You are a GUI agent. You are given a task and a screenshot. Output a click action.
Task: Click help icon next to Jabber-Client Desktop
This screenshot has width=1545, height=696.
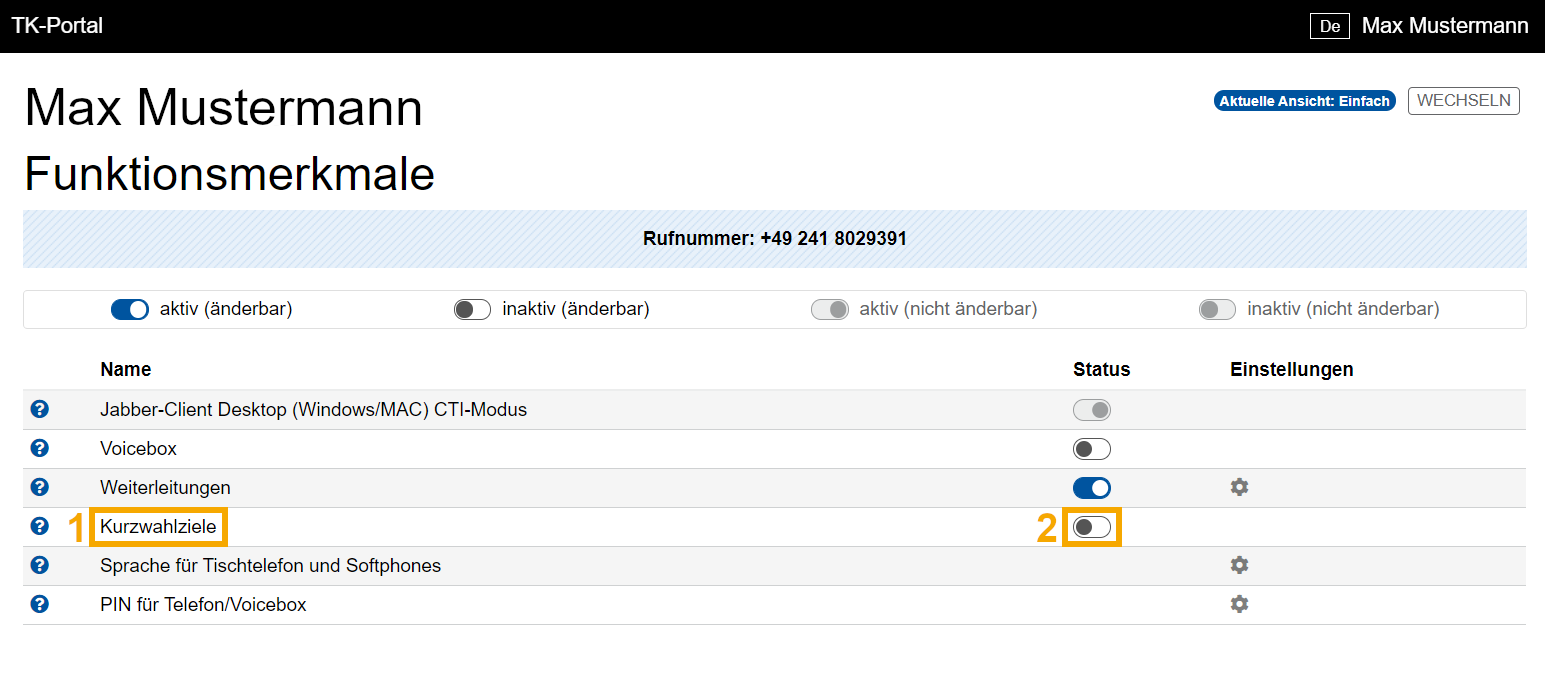tap(39, 409)
